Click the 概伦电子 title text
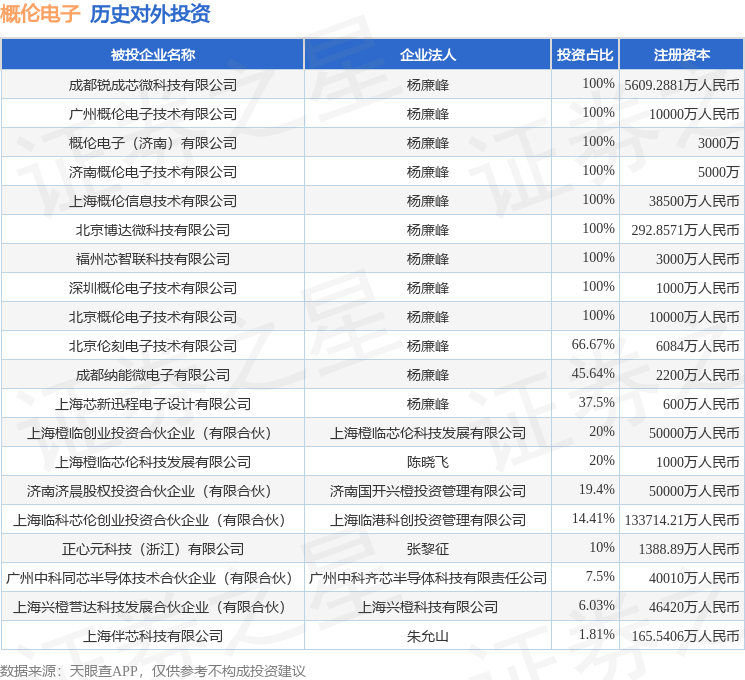 point(40,13)
